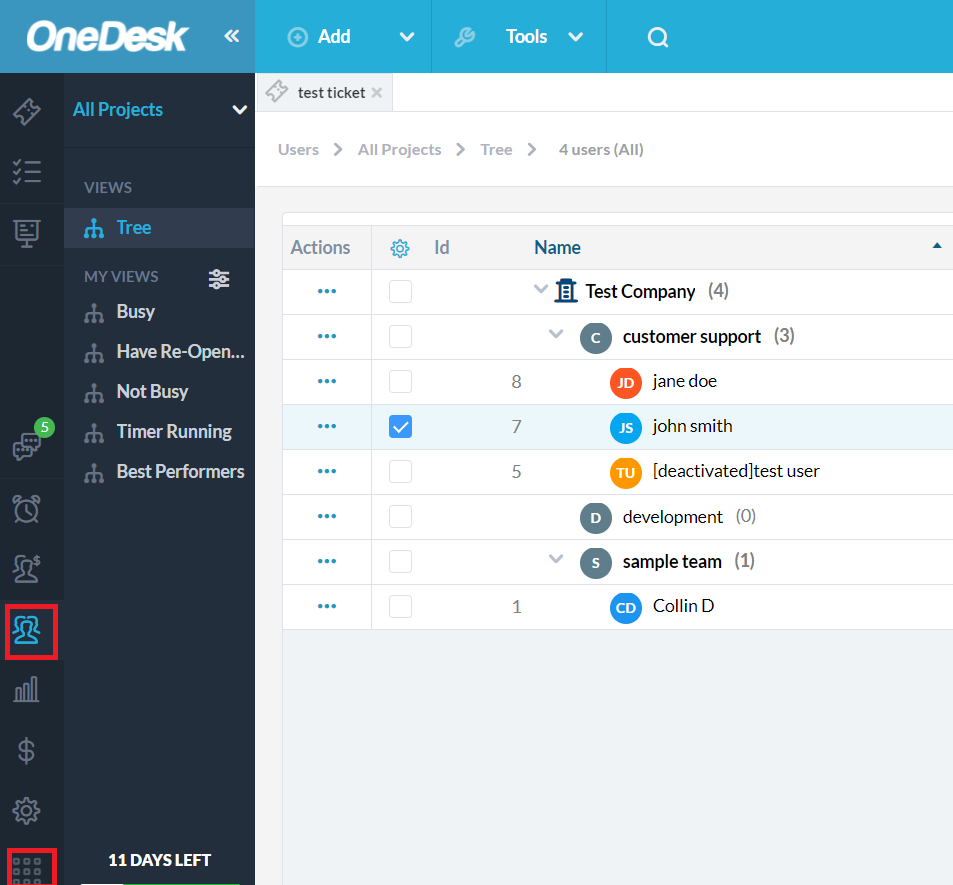Viewport: 953px width, 885px height.
Task: Open the Analytics bar chart icon
Action: pyautogui.click(x=27, y=689)
